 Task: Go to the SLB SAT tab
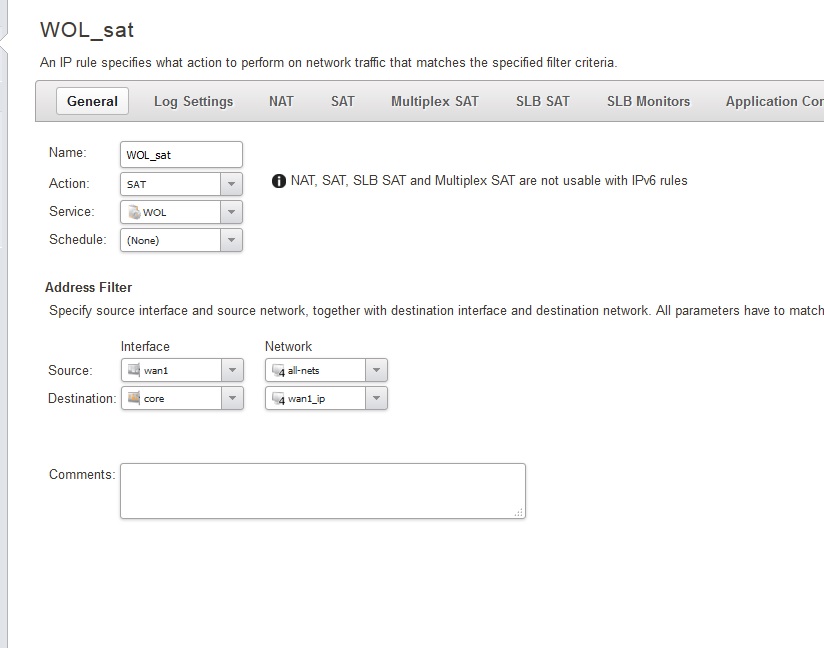542,101
